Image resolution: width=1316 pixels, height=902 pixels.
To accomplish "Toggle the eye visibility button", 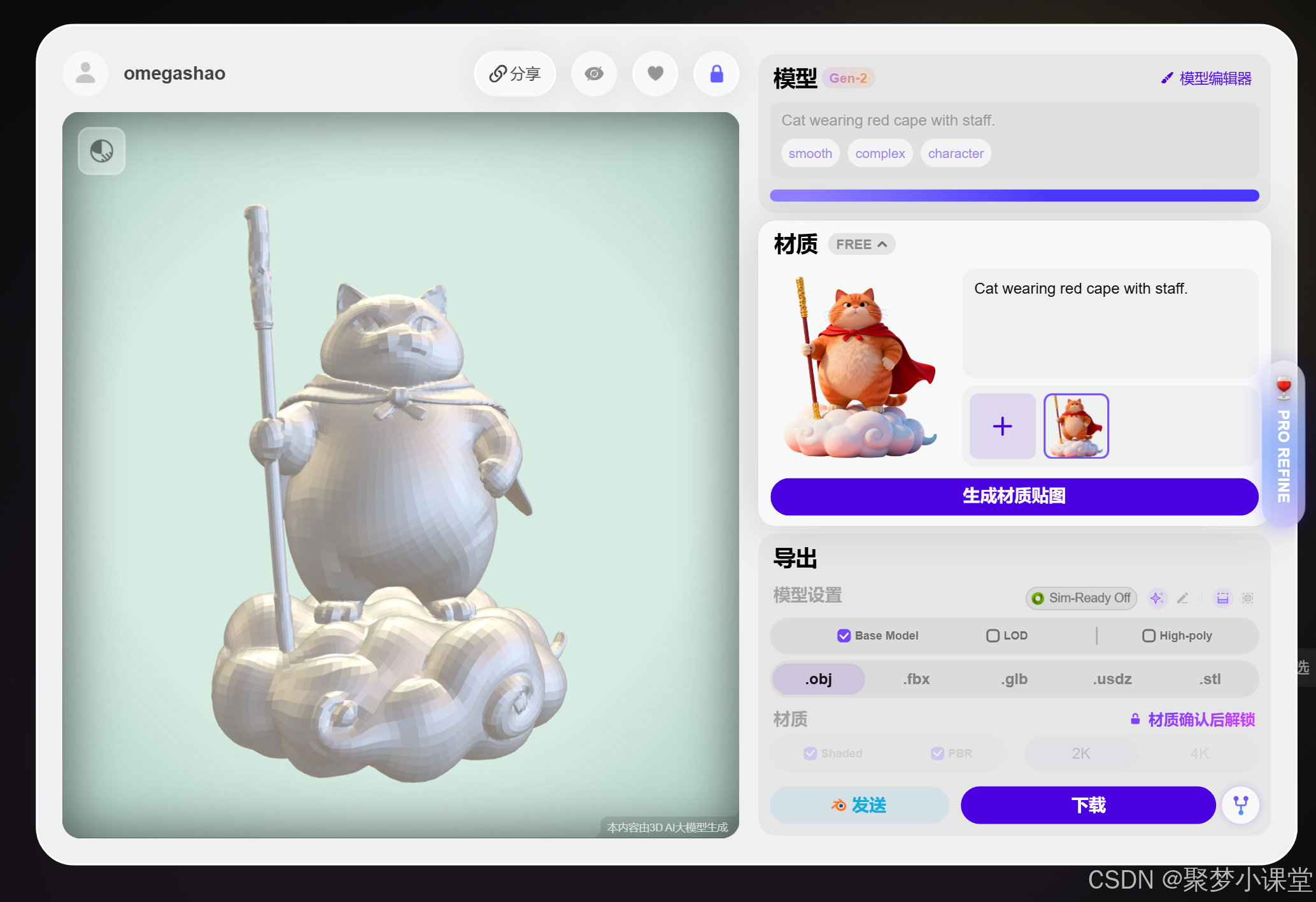I will tap(594, 74).
